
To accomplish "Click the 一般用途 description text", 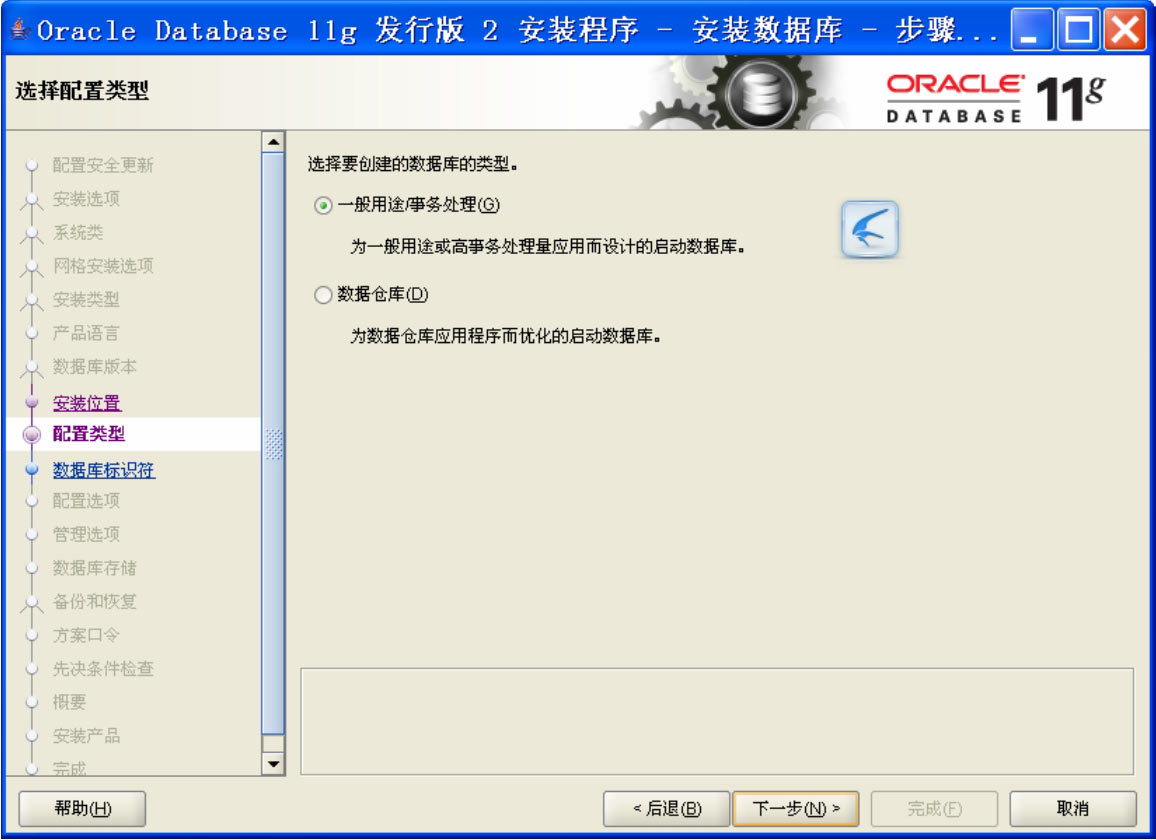I will [x=547, y=247].
